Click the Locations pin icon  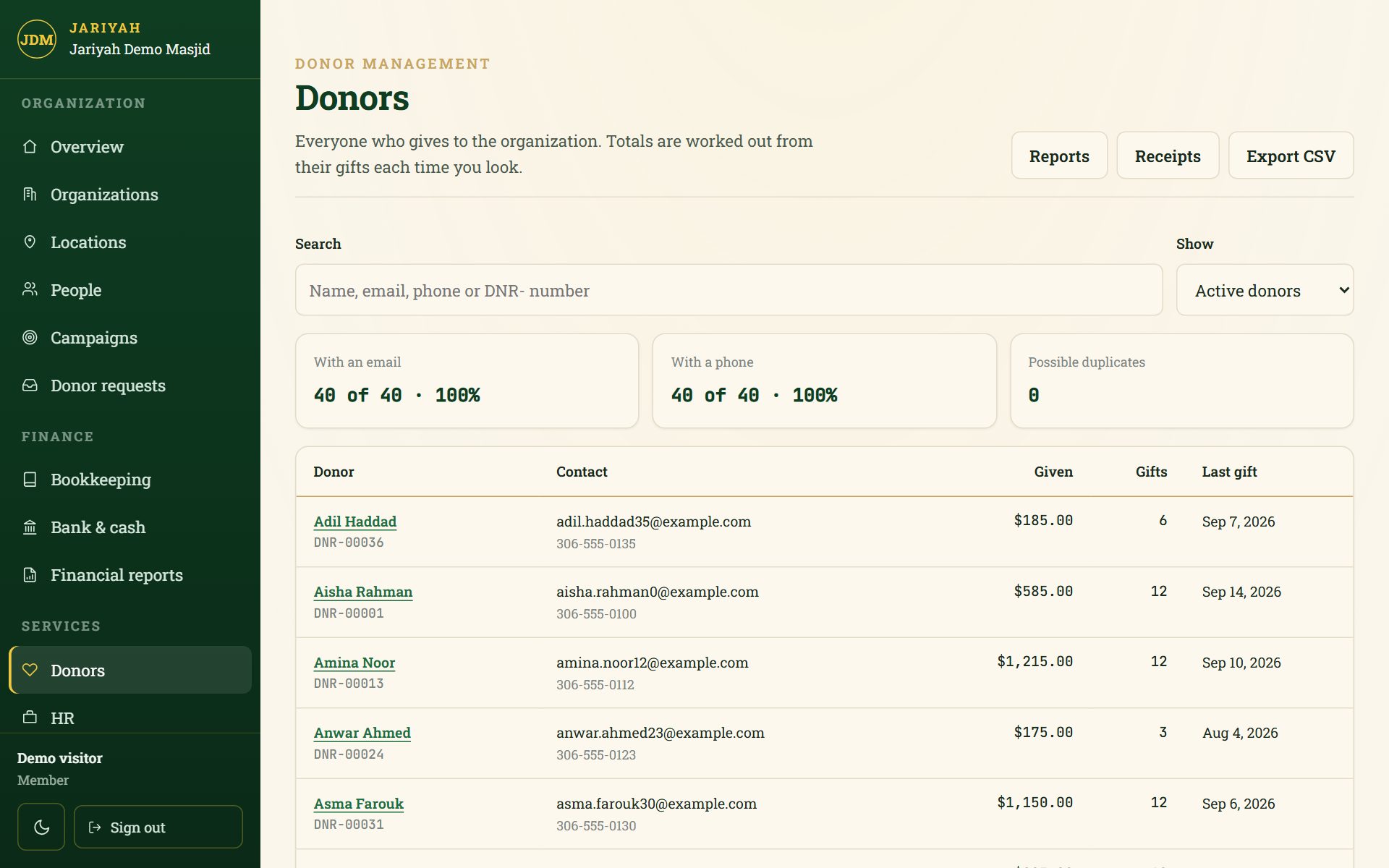[30, 242]
